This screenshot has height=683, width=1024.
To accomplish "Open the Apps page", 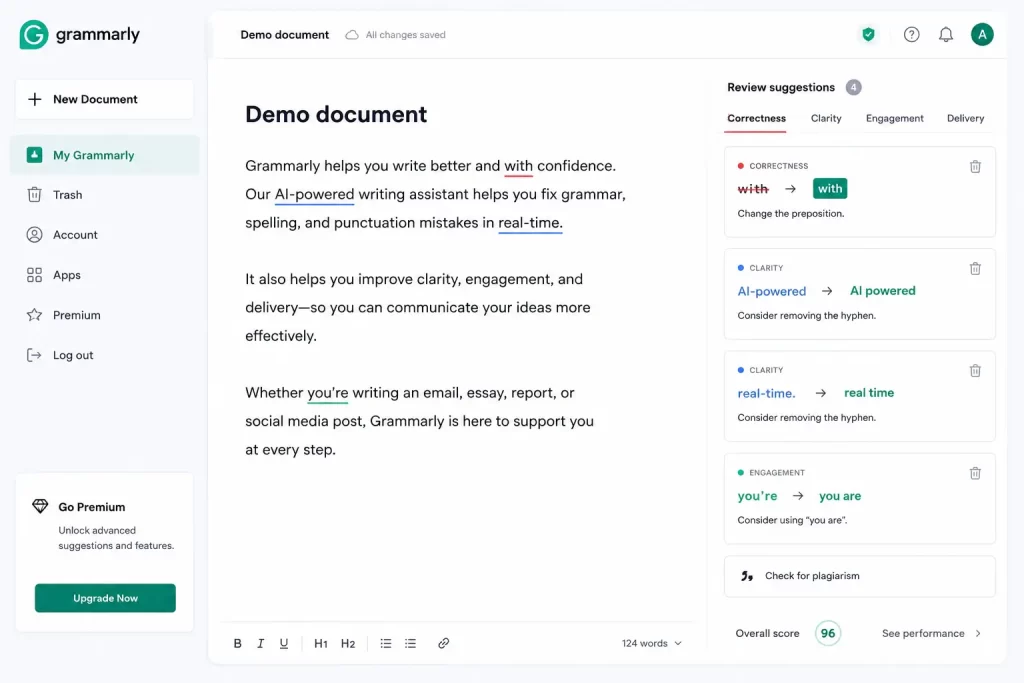I will point(67,275).
